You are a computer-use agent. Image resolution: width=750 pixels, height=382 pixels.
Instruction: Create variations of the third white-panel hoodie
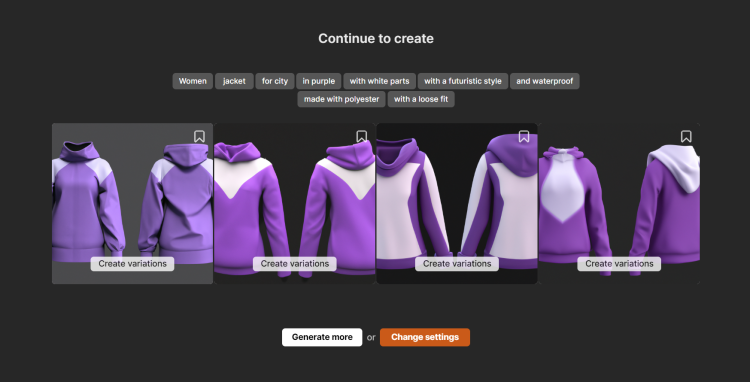457,264
